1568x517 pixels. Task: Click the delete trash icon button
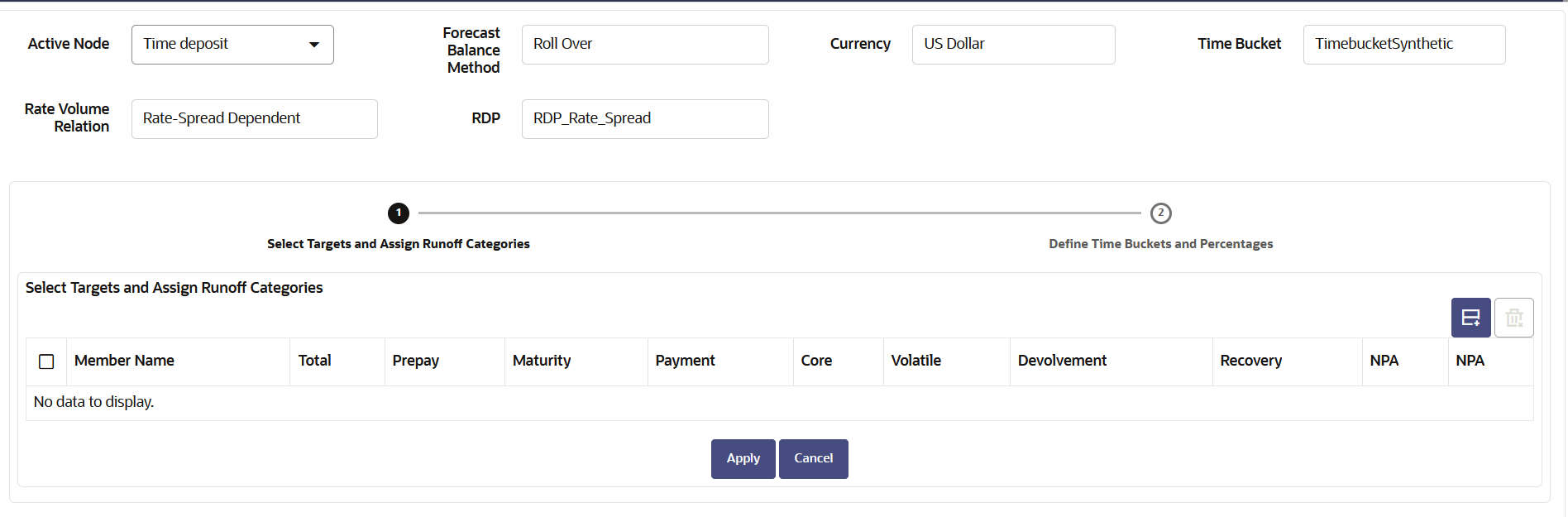coord(1514,318)
